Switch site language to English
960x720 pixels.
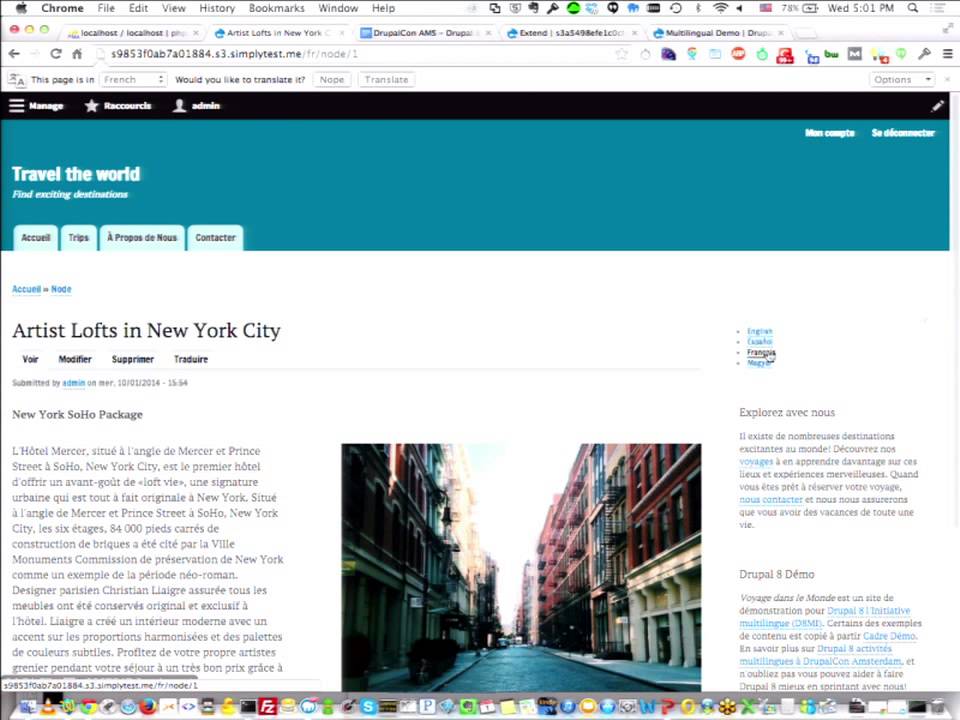(x=760, y=331)
